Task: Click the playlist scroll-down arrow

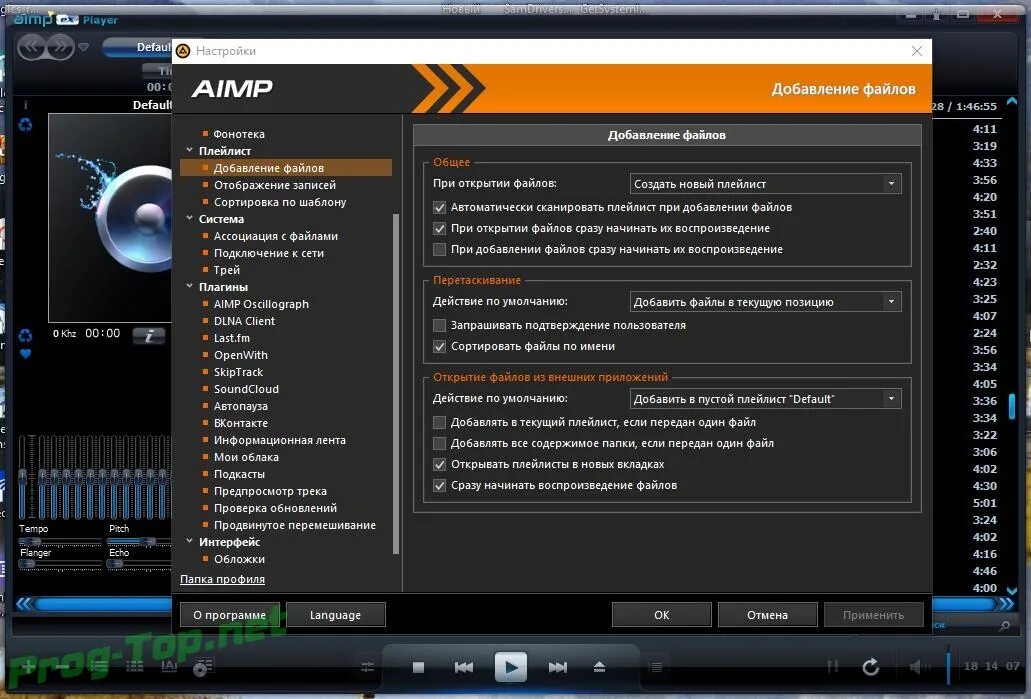Action: (x=1012, y=591)
